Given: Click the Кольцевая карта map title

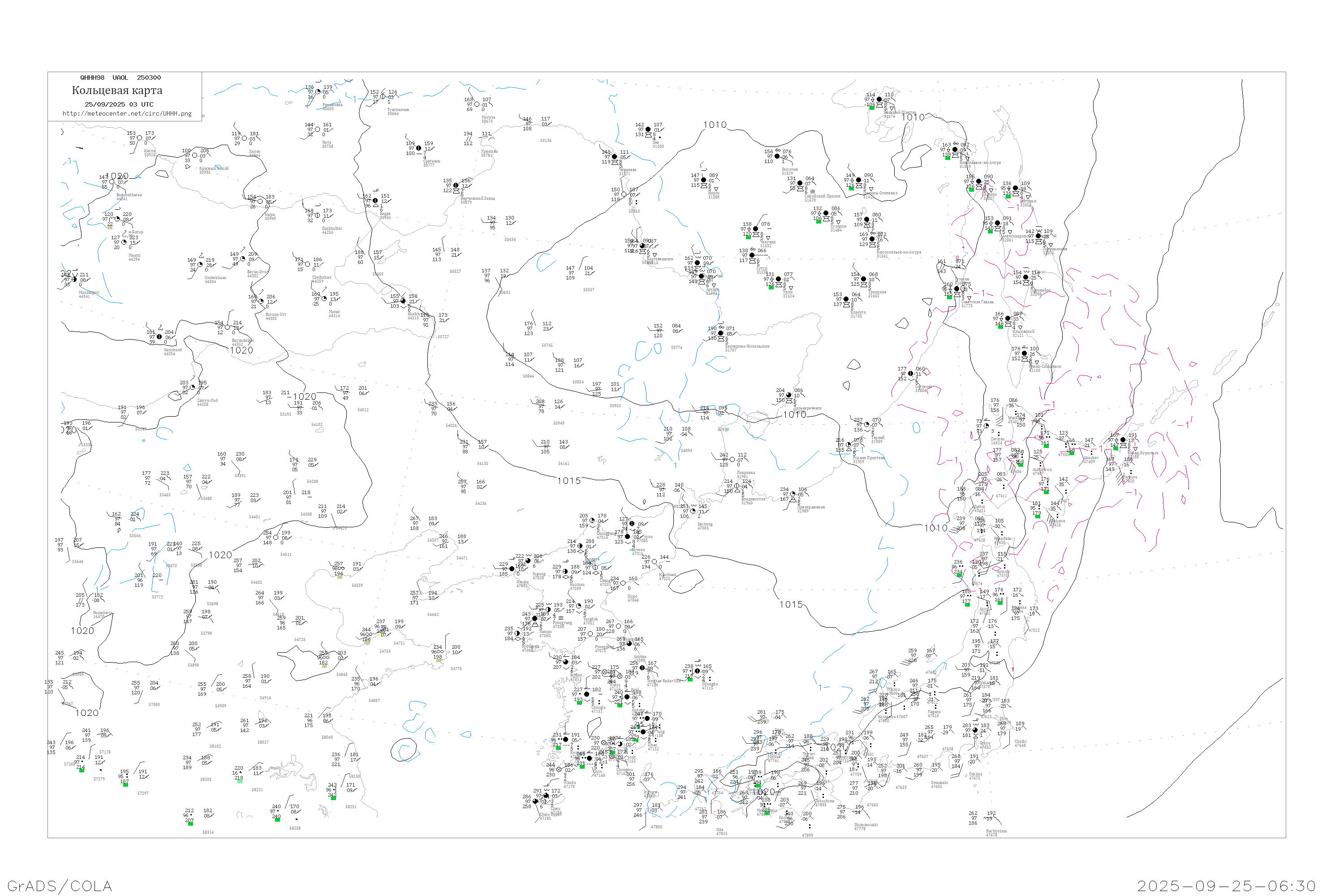Looking at the screenshot, I should coord(116,90).
